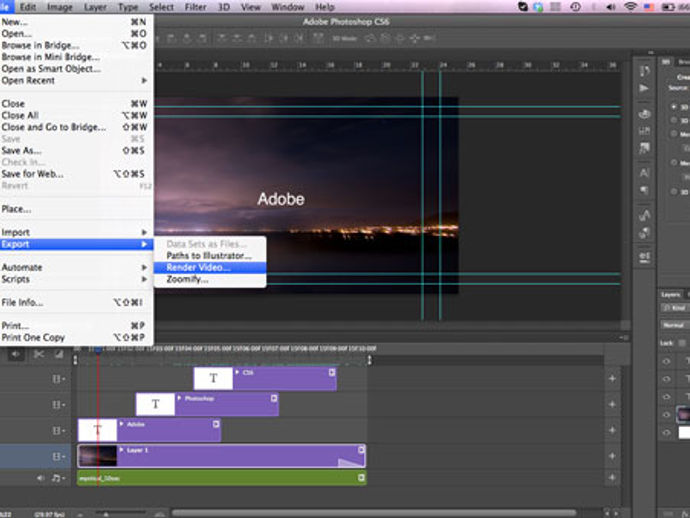Switch to the Layers panel tab
The width and height of the screenshot is (690, 518).
pos(671,294)
